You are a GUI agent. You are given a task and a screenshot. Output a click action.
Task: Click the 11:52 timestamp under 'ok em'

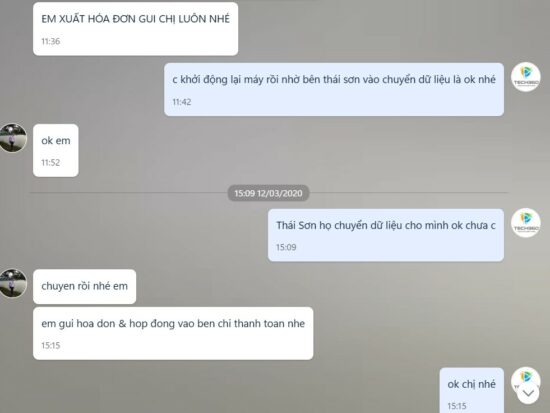51,162
